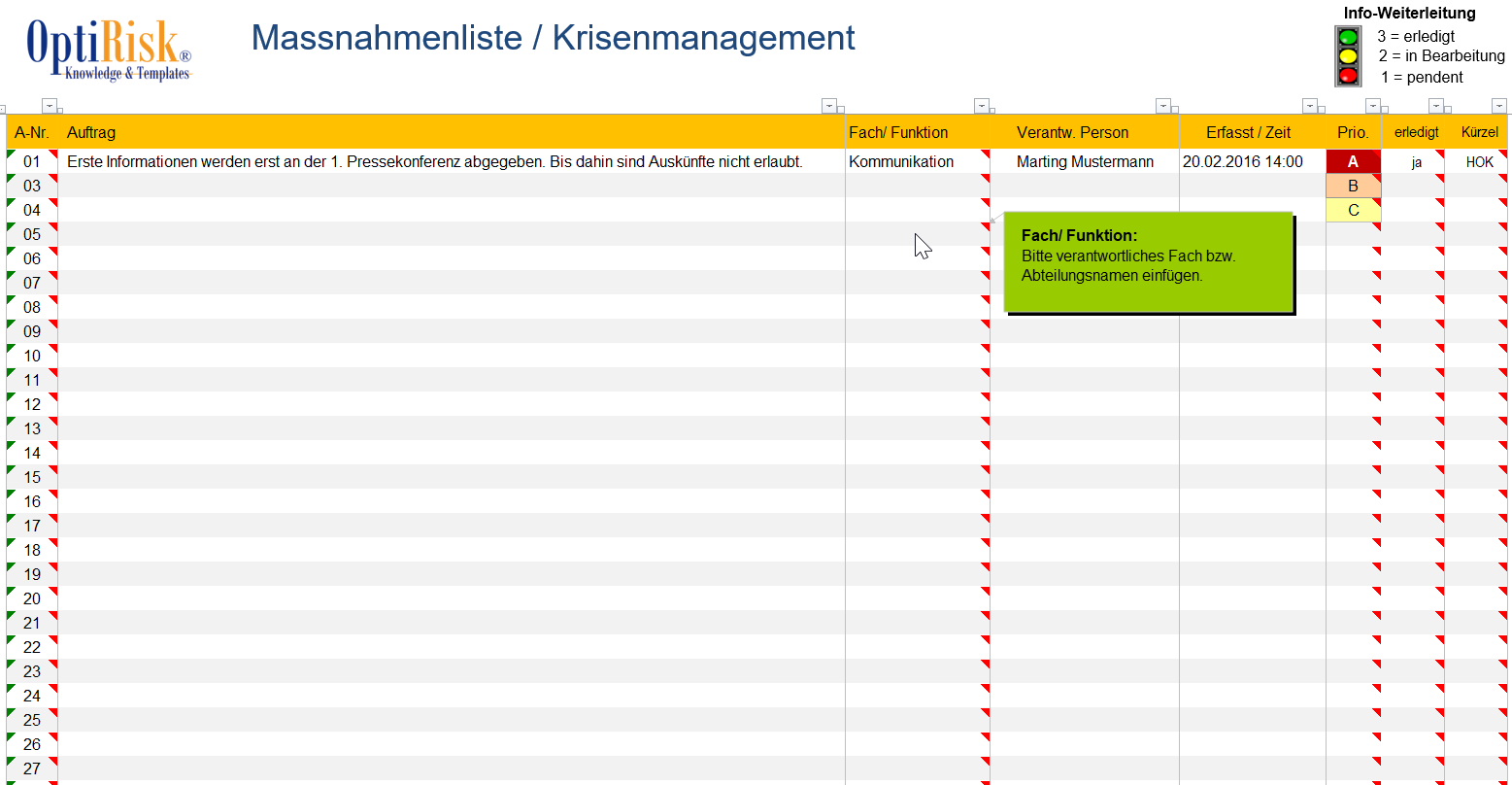Viewport: 1512px width, 785px height.
Task: Select the Kommunikation cell in row 01
Action: (901, 162)
